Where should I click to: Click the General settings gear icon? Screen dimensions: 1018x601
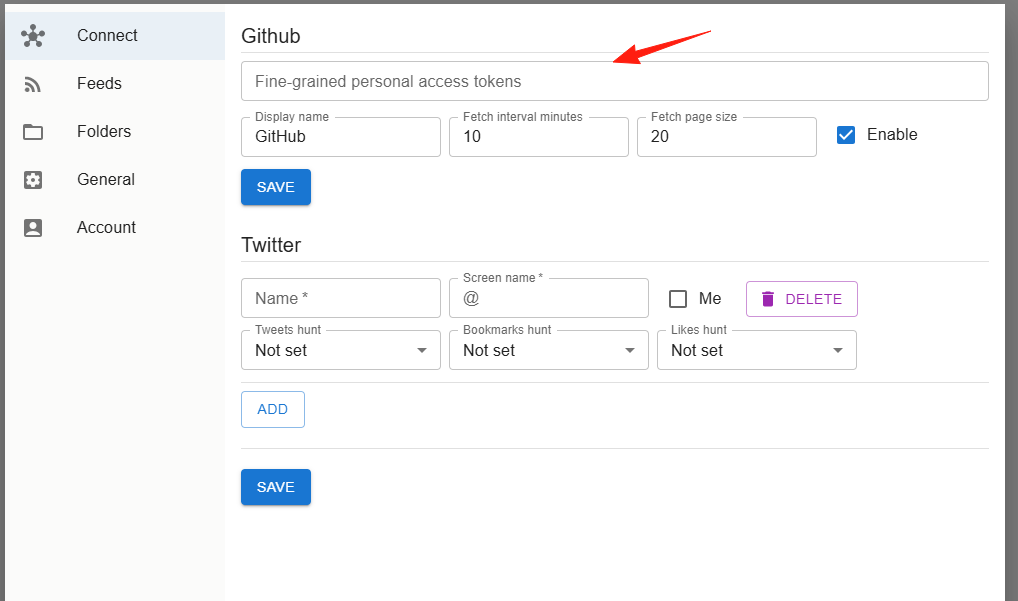(32, 180)
